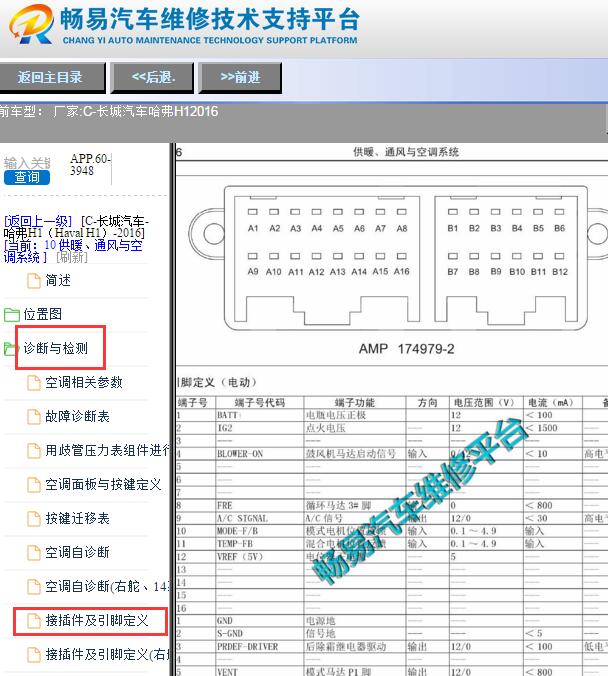Open the 空调自诊断 page without 右舵
This screenshot has width=608, height=676.
78,552
